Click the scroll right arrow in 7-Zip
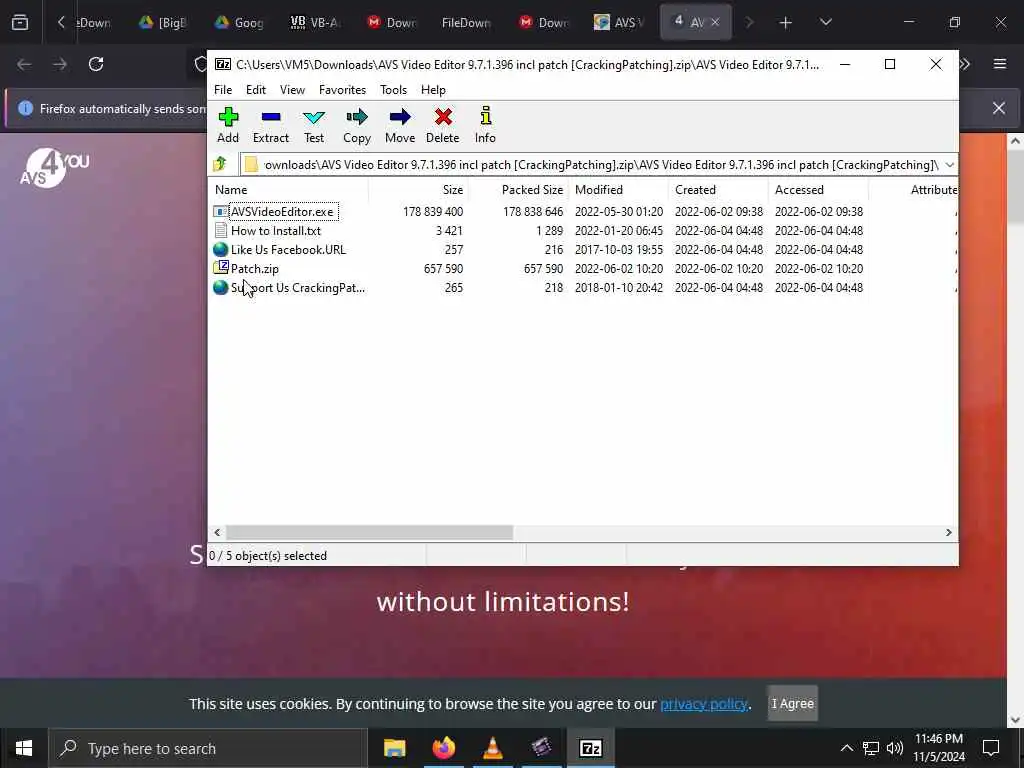 [x=948, y=533]
